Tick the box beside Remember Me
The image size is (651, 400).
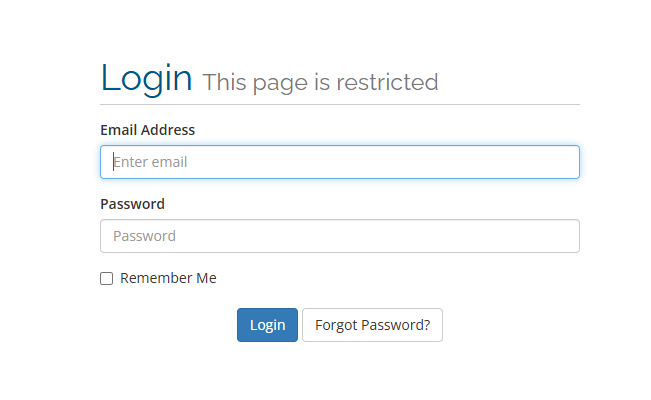tap(107, 279)
